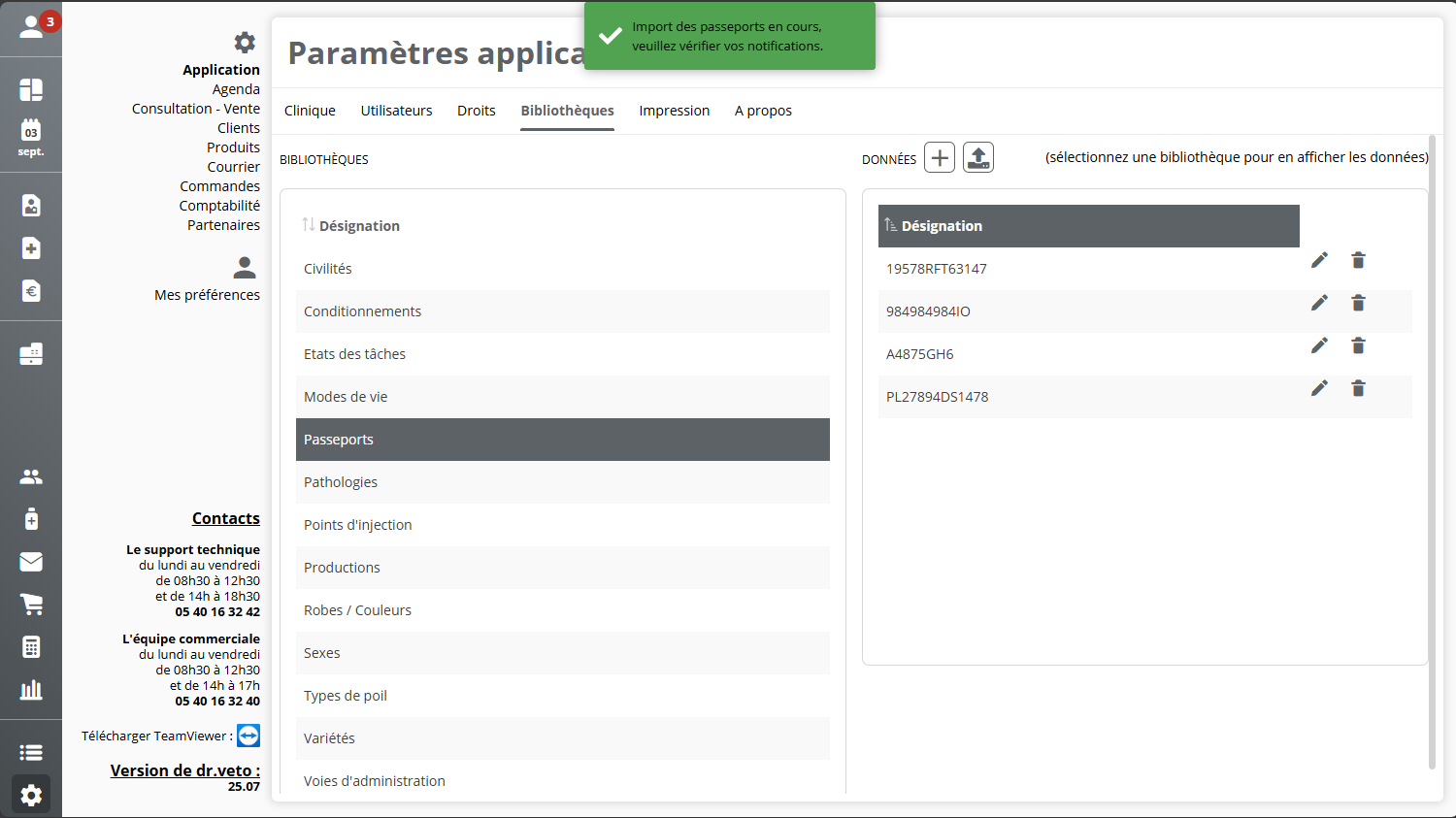
Task: Open the user notifications icon with badge
Action: [33, 27]
